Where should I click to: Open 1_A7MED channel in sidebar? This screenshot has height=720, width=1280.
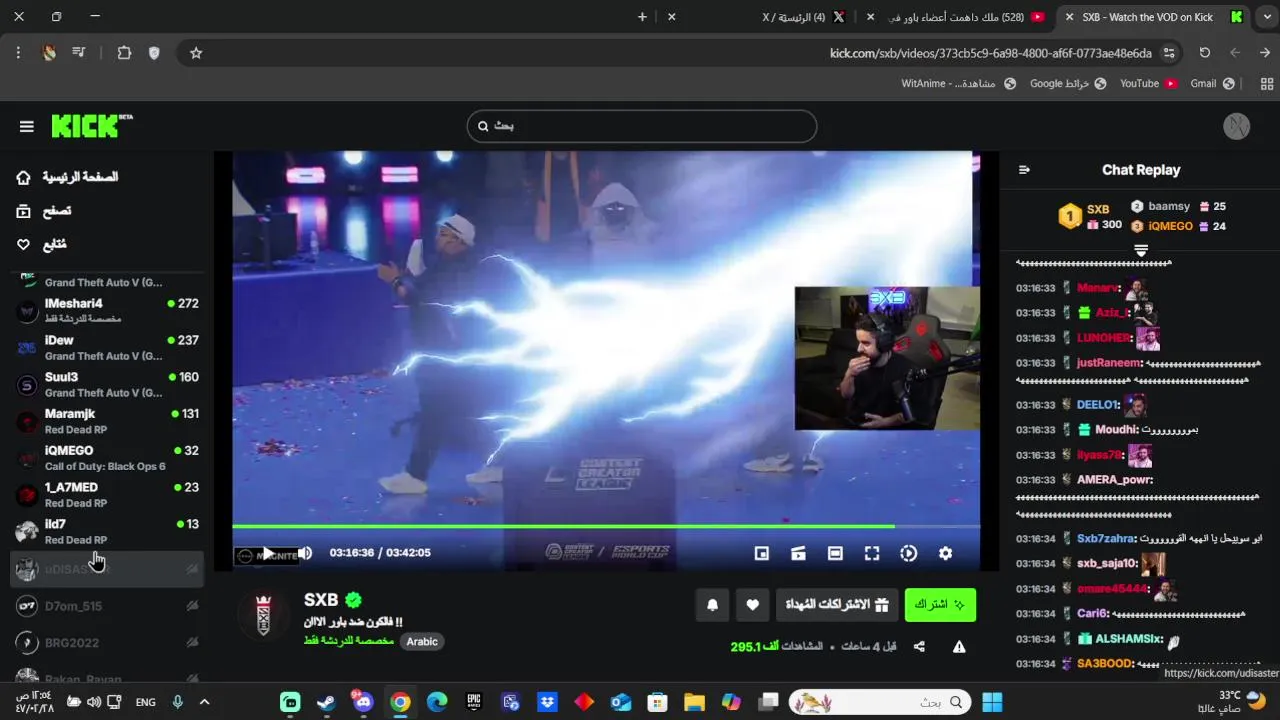tap(107, 495)
